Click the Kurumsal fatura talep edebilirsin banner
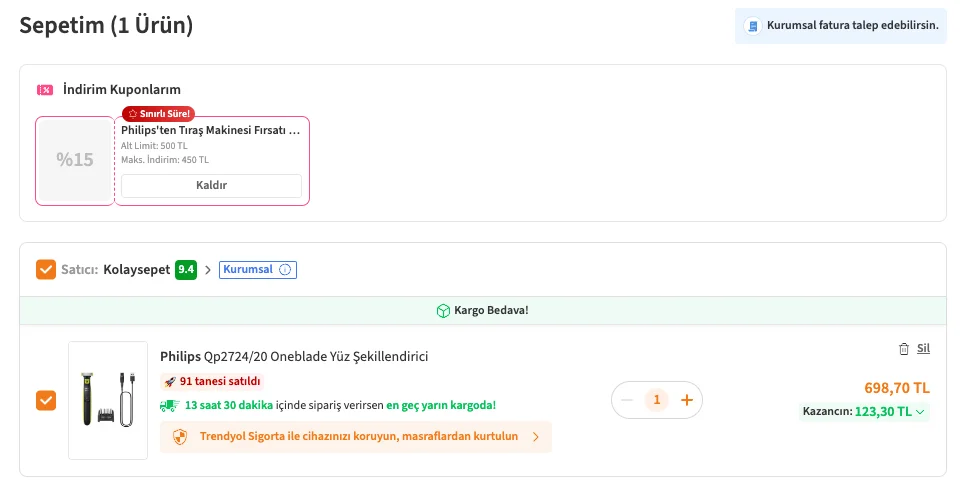This screenshot has width=961, height=490. [841, 26]
